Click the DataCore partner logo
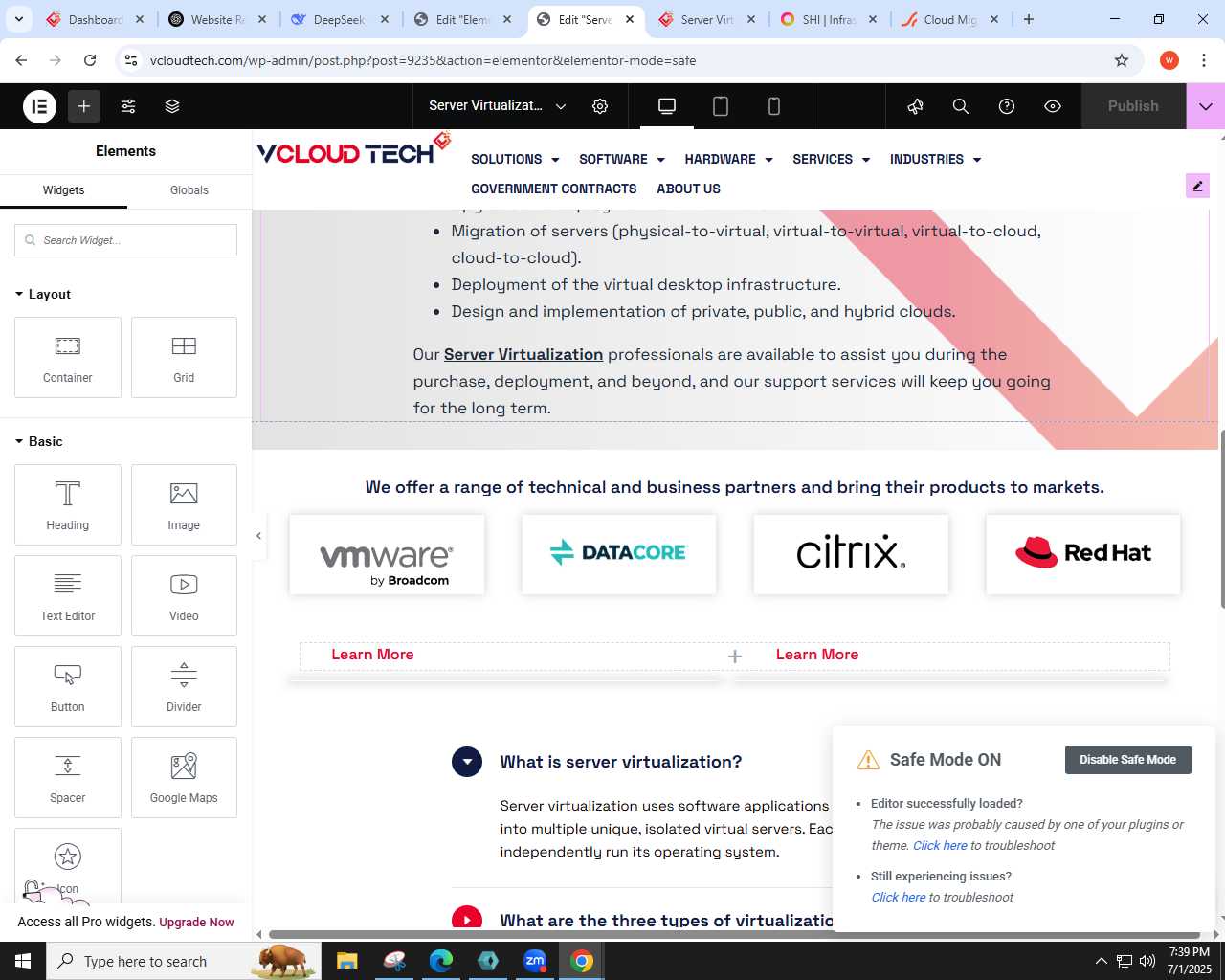The image size is (1225, 980). 619,555
